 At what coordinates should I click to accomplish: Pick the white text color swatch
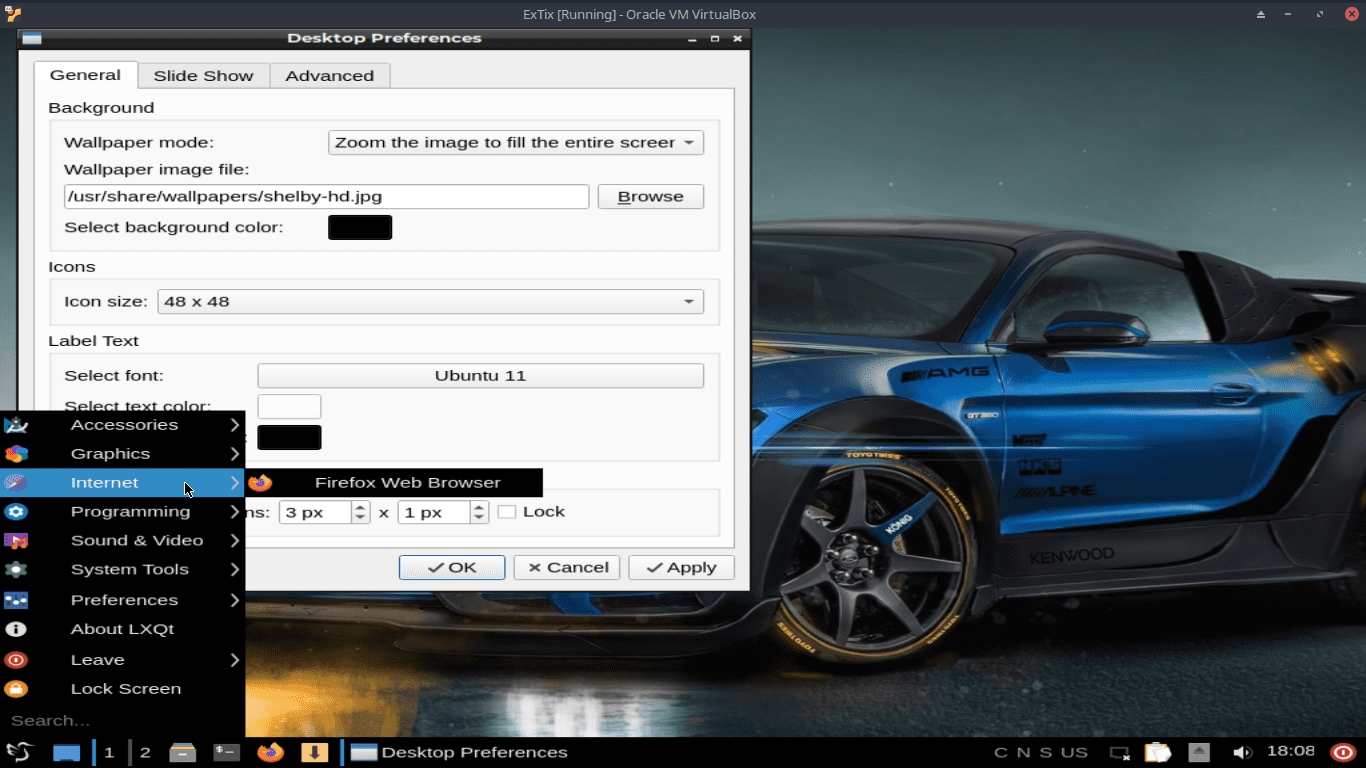coord(289,406)
